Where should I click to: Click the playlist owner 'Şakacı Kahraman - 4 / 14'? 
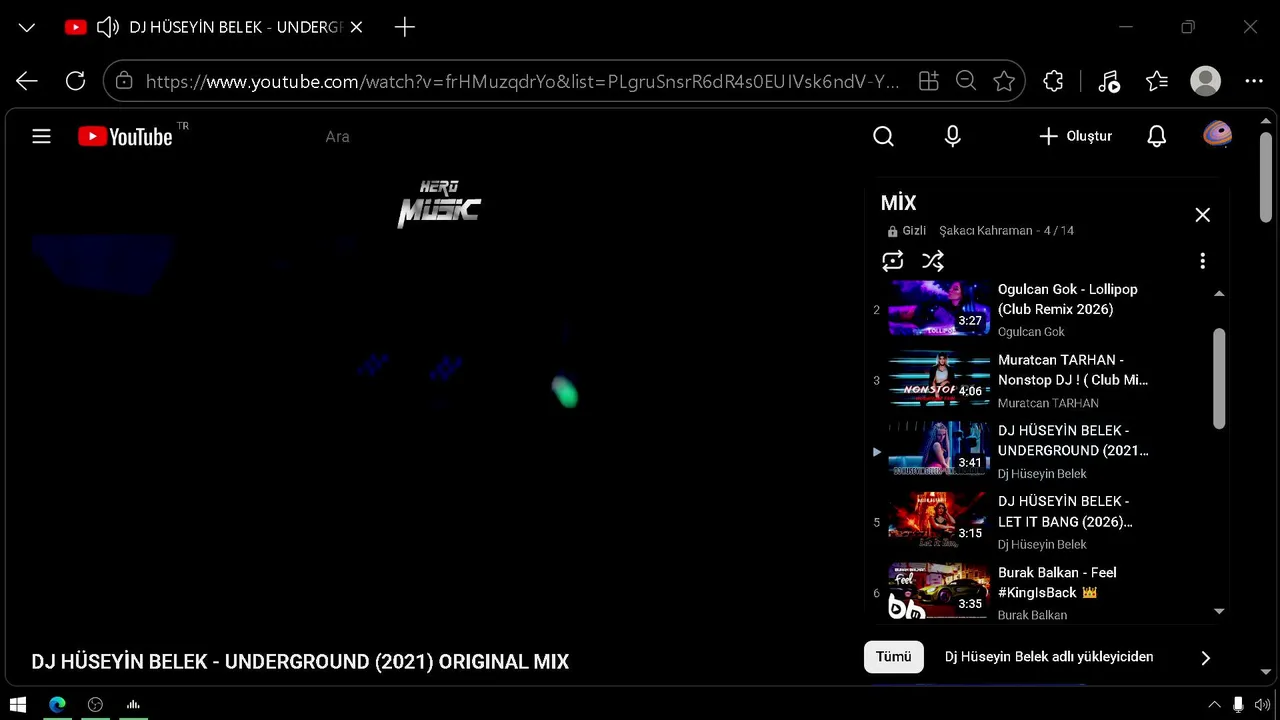pos(1006,231)
